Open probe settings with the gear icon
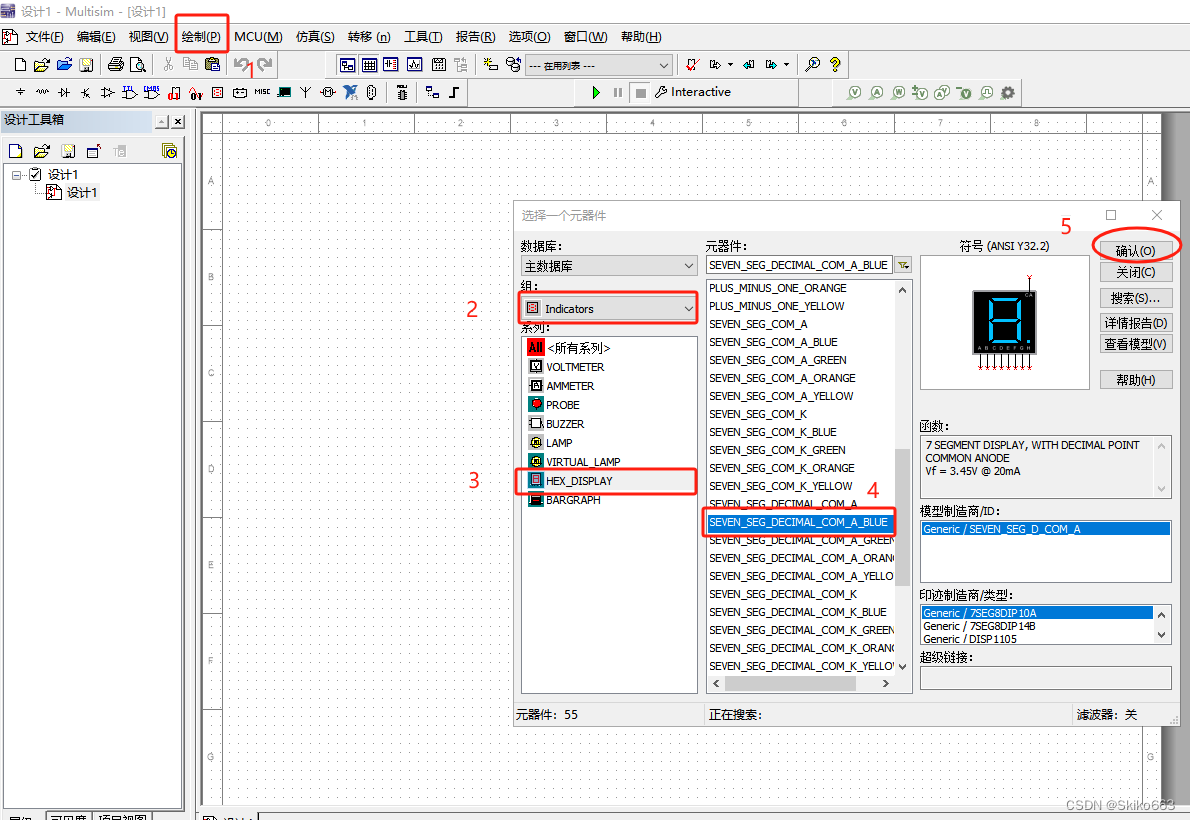 [1006, 92]
